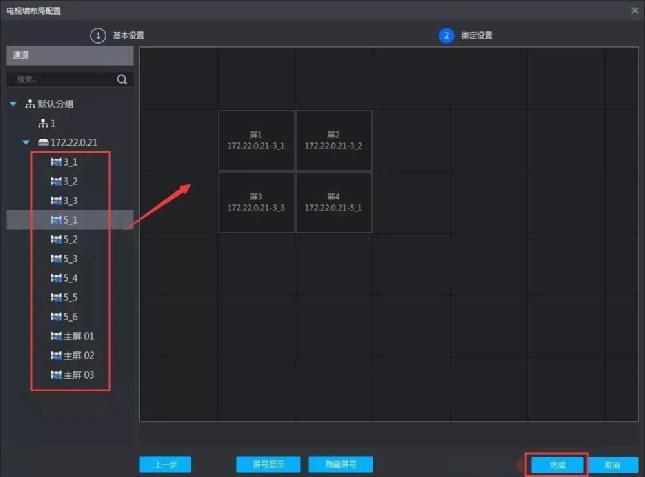Image resolution: width=645 pixels, height=477 pixels.
Task: Click the show screen number button
Action: tap(268, 465)
